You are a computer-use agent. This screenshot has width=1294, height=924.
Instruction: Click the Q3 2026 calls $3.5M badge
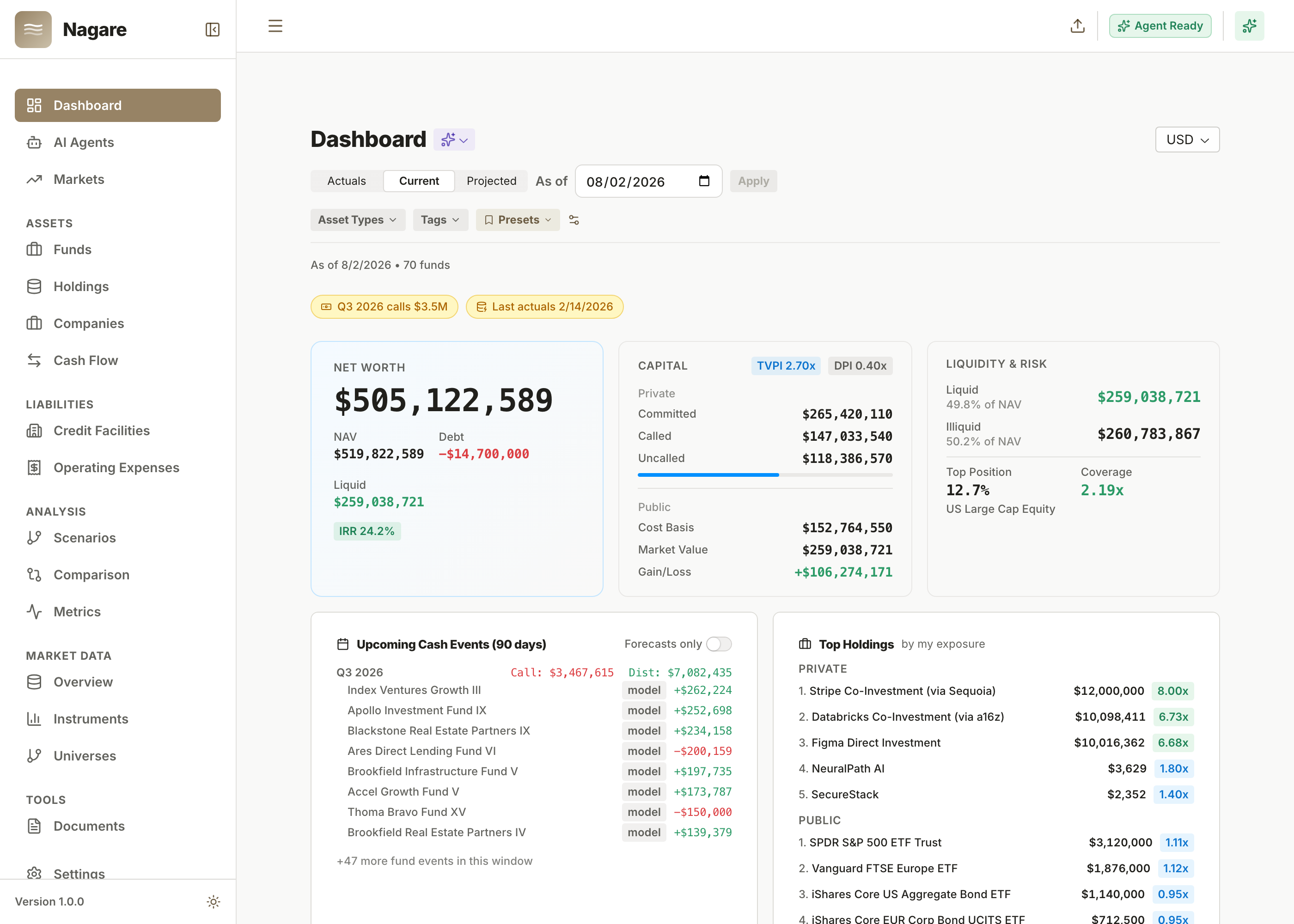384,307
